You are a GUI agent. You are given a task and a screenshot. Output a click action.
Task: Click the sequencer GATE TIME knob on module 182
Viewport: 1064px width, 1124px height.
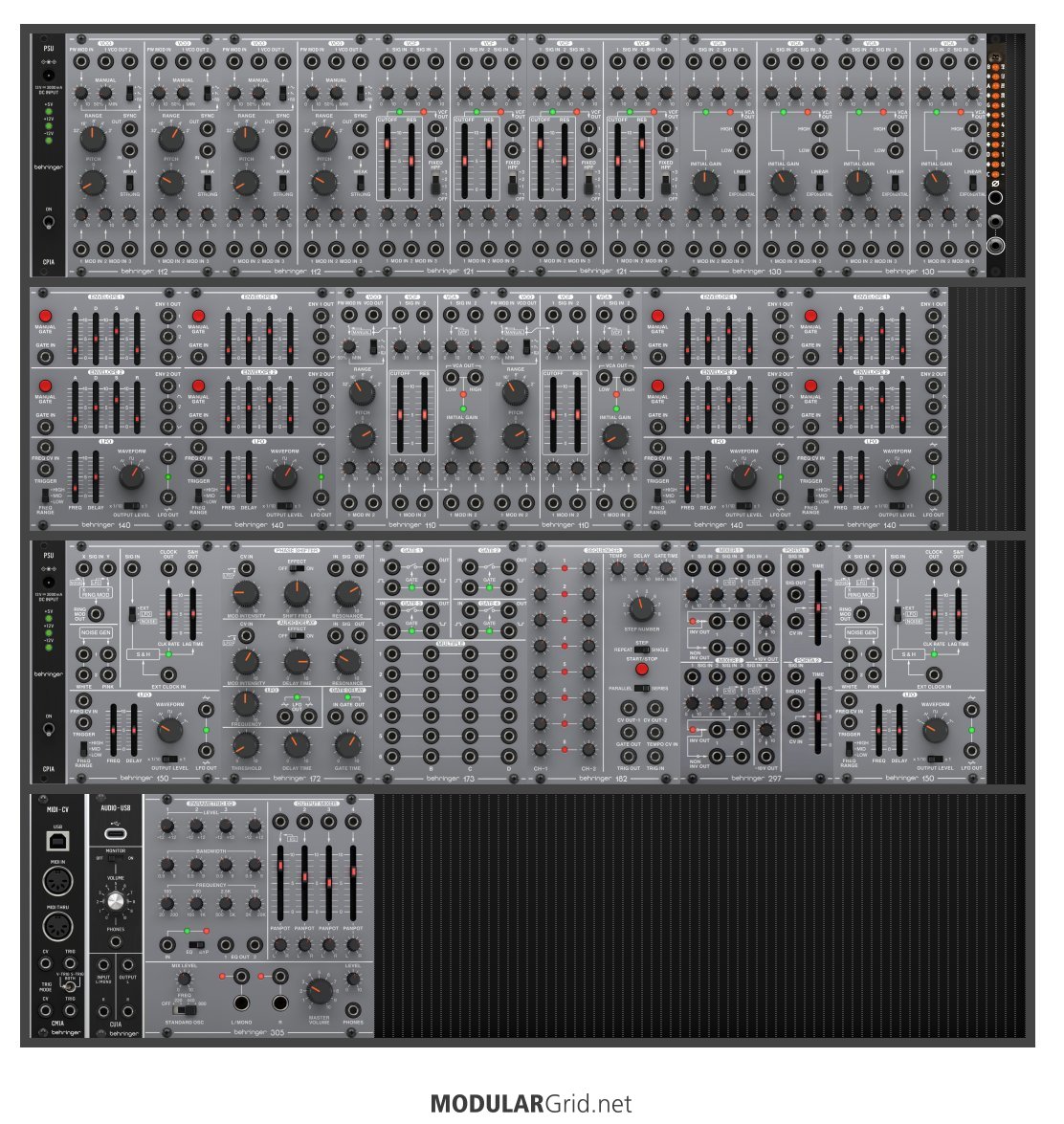click(x=666, y=568)
